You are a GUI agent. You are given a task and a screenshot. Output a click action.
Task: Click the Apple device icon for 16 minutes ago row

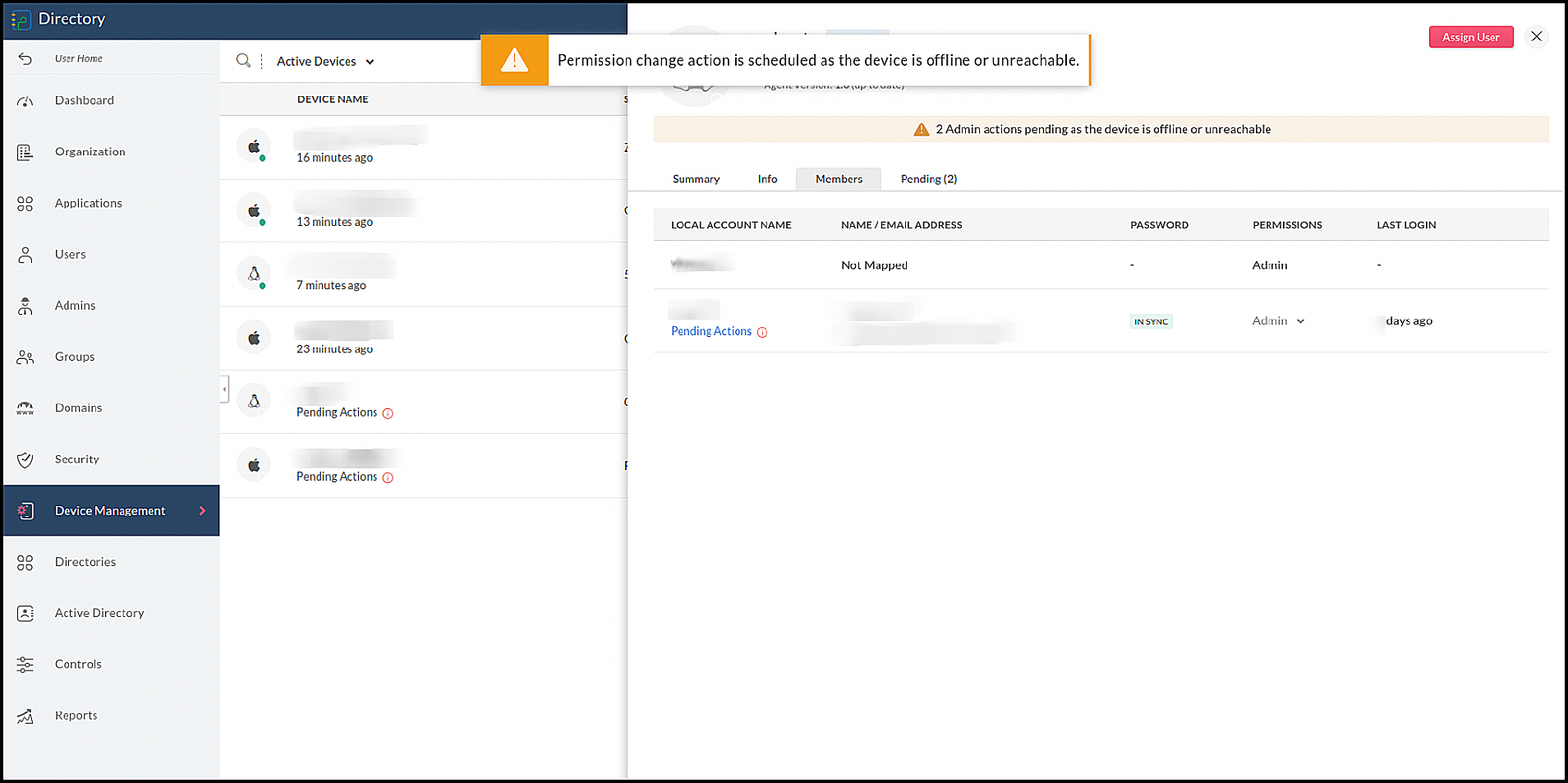(x=254, y=146)
